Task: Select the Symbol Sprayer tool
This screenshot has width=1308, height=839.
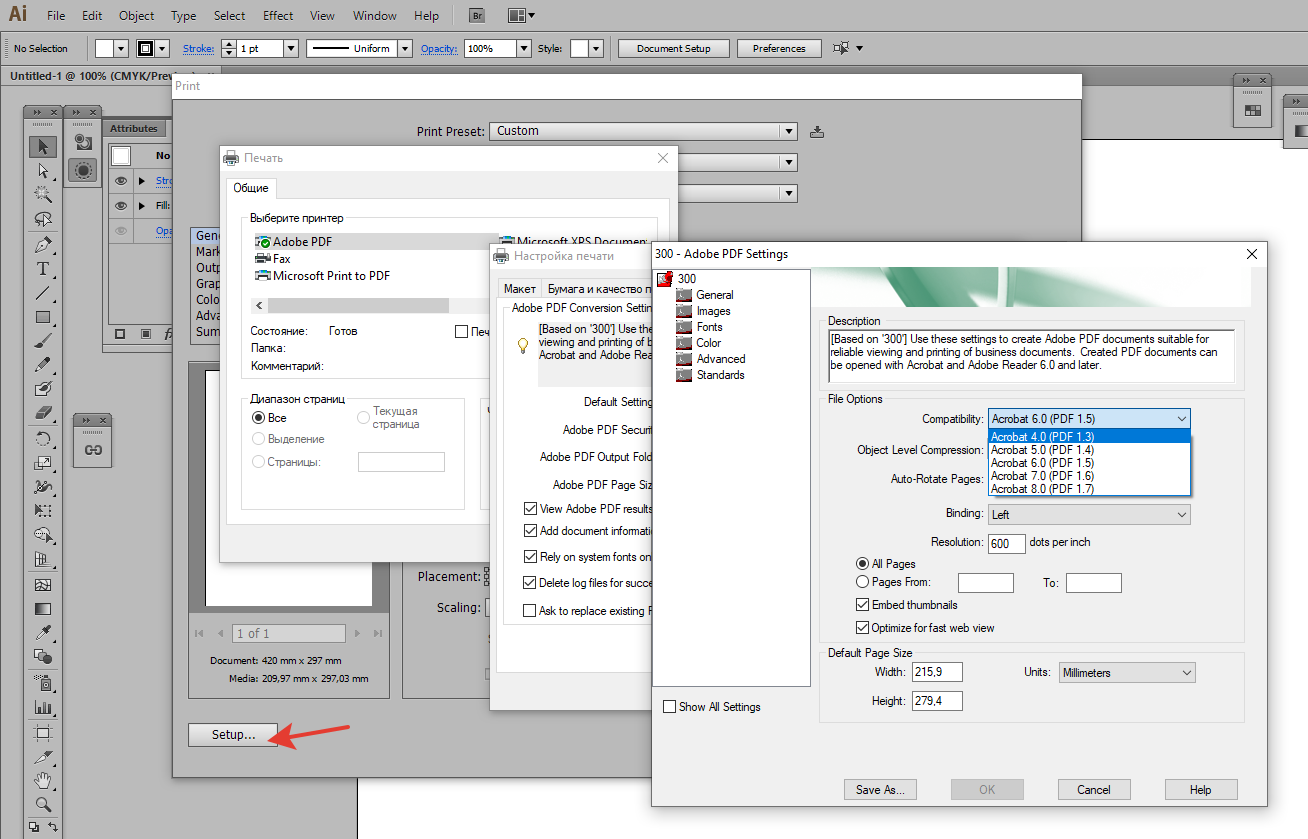Action: coord(43,683)
